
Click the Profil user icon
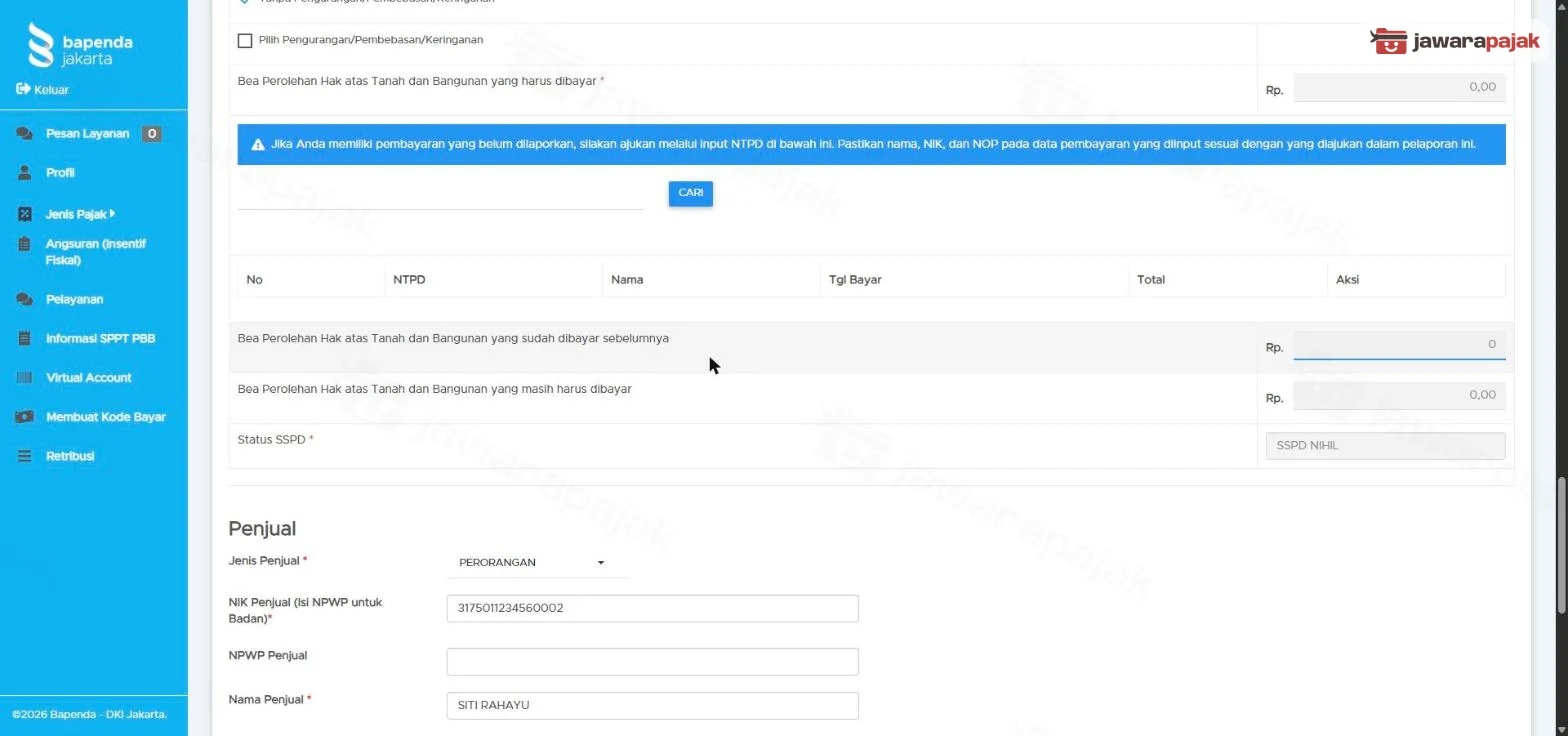pos(24,172)
